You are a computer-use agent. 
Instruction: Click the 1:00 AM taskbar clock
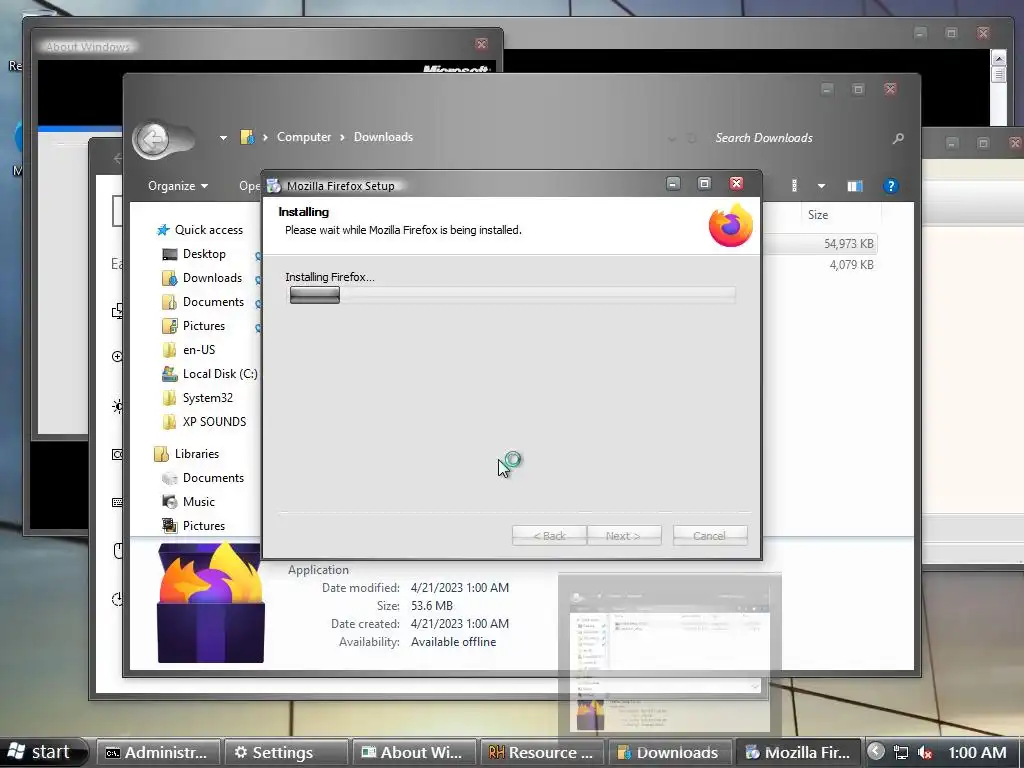(x=978, y=752)
